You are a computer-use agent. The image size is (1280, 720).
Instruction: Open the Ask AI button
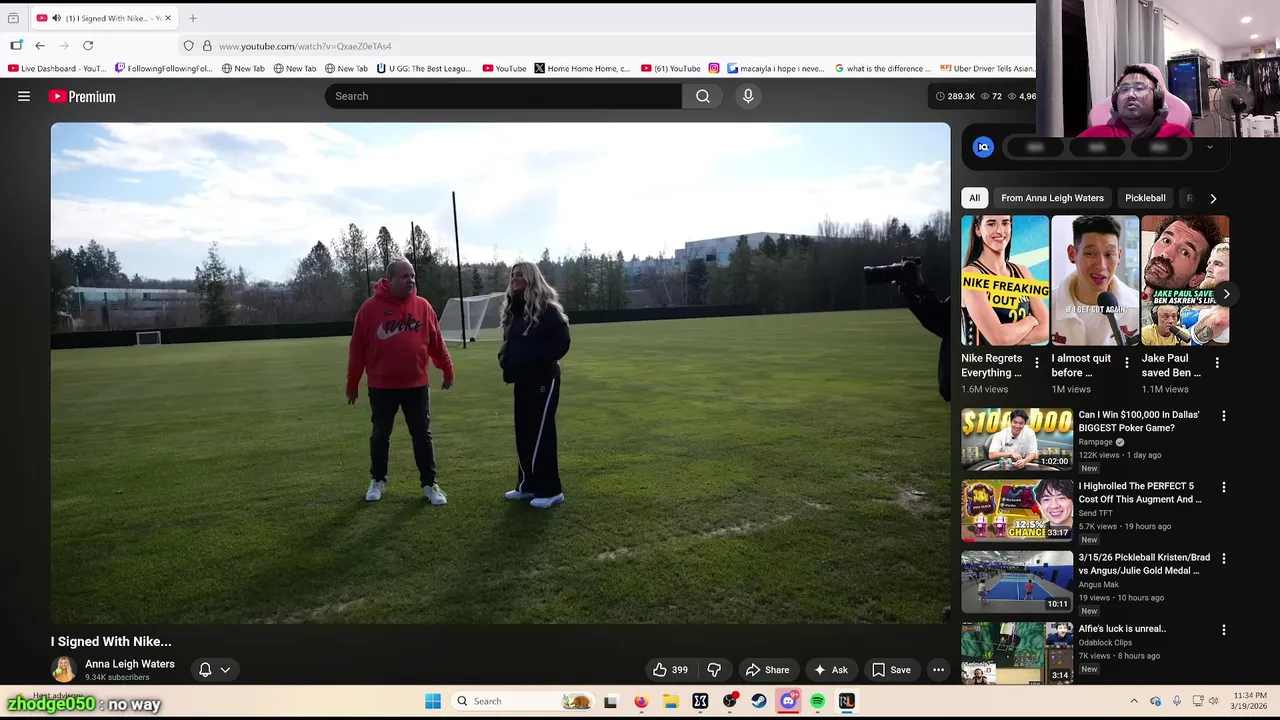pos(831,670)
